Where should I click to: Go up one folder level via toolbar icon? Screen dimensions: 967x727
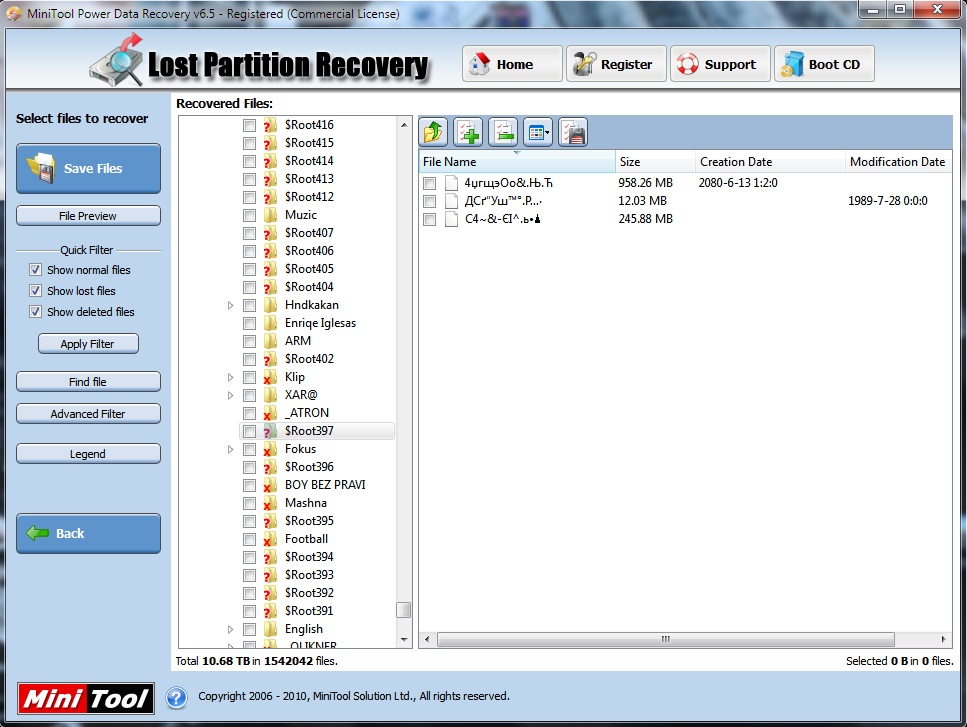(x=434, y=132)
